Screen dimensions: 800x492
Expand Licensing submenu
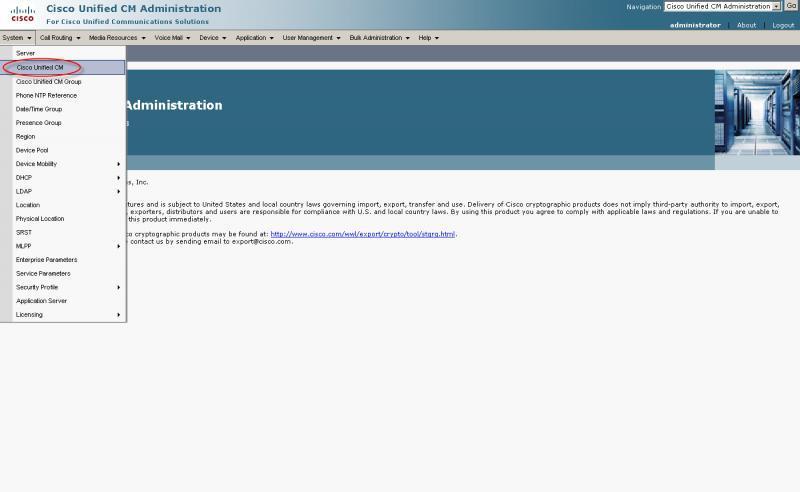click(63, 315)
